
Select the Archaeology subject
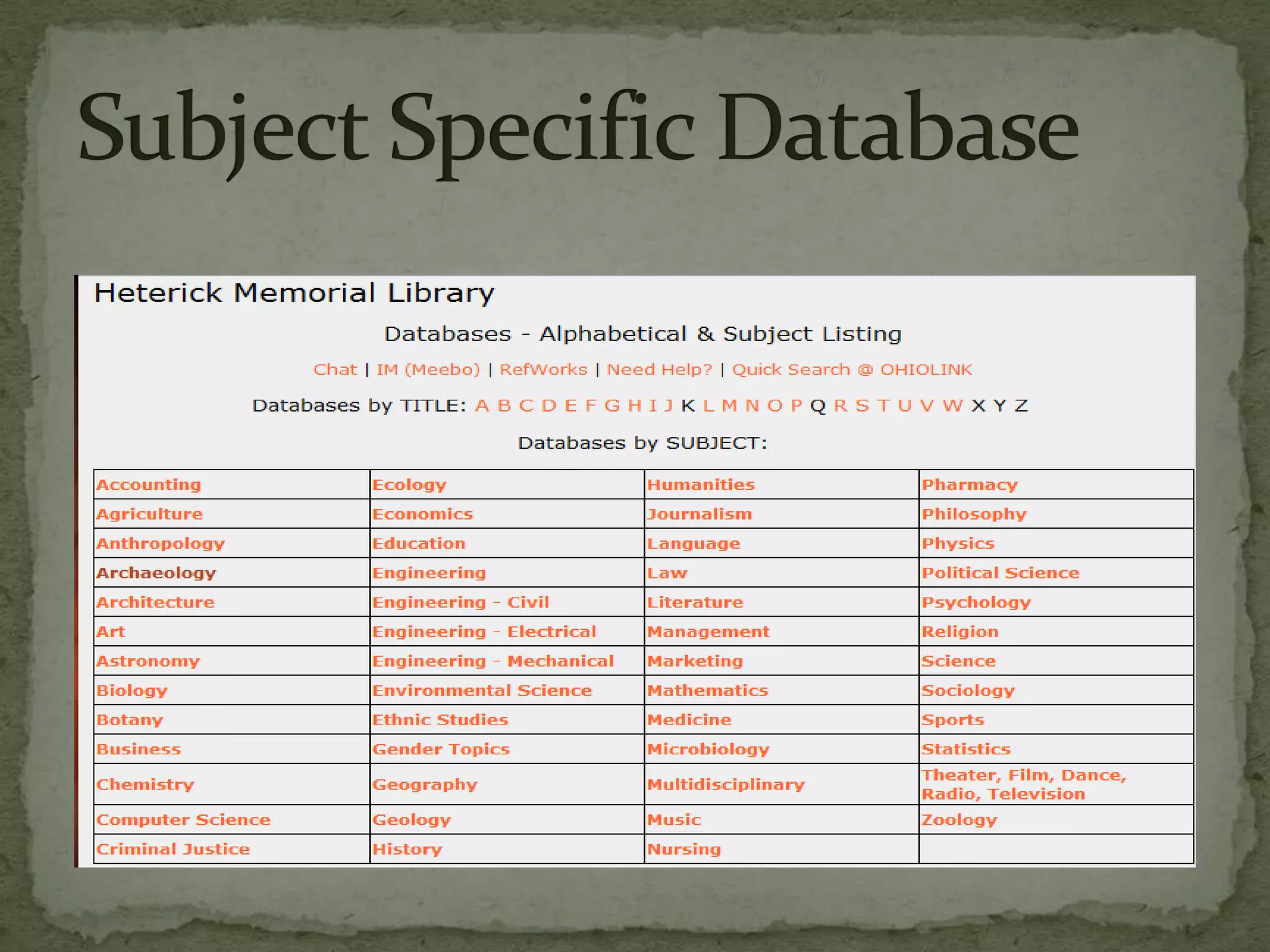[156, 573]
